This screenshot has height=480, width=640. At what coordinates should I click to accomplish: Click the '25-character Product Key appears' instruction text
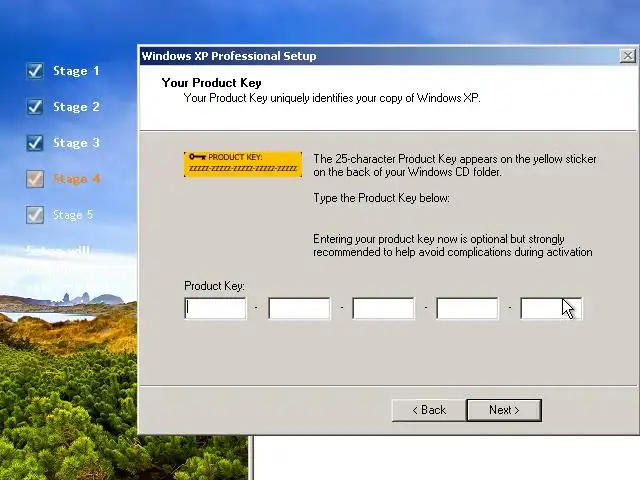coord(455,165)
